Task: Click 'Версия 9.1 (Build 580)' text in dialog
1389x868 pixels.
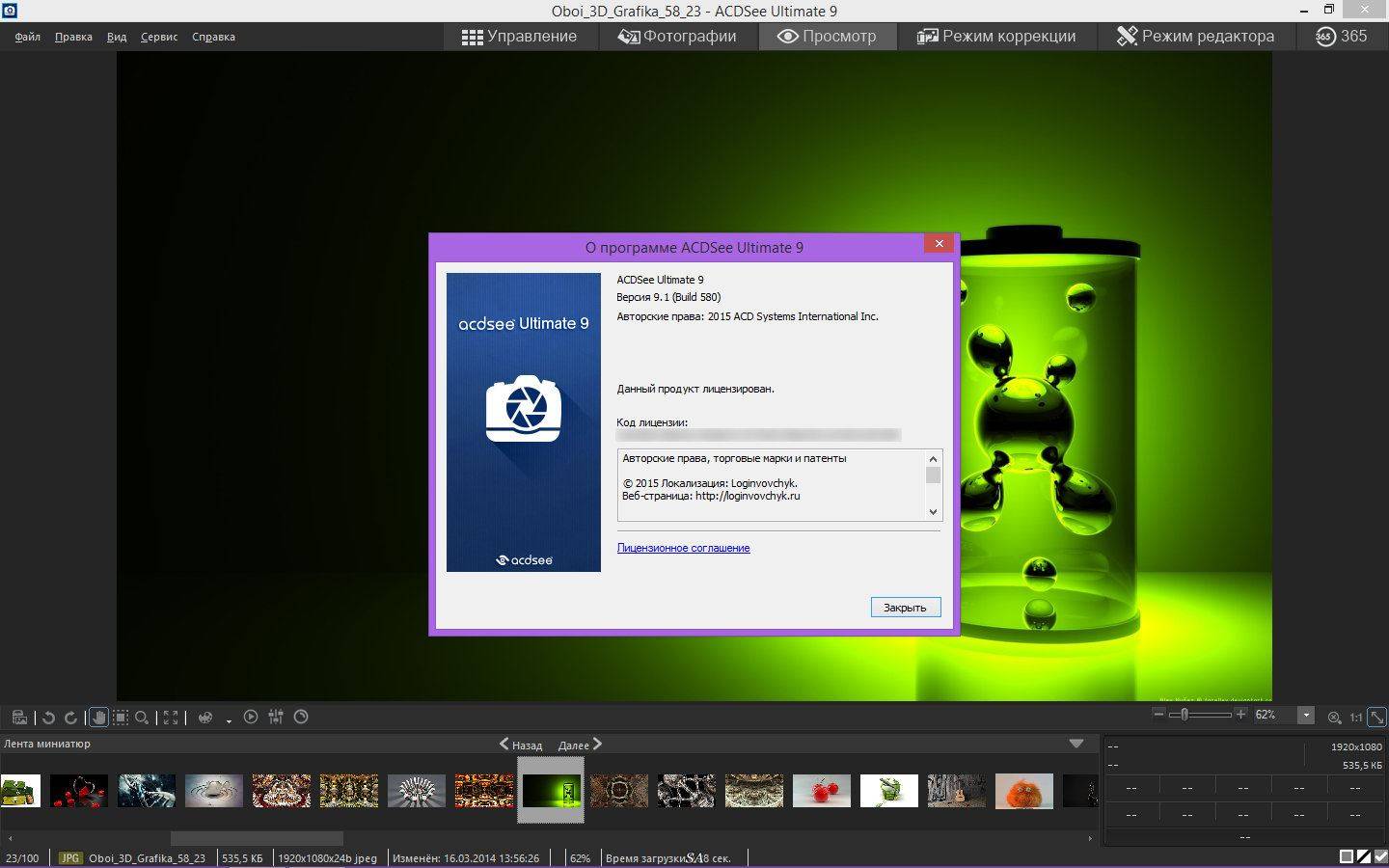Action: pyautogui.click(x=668, y=297)
